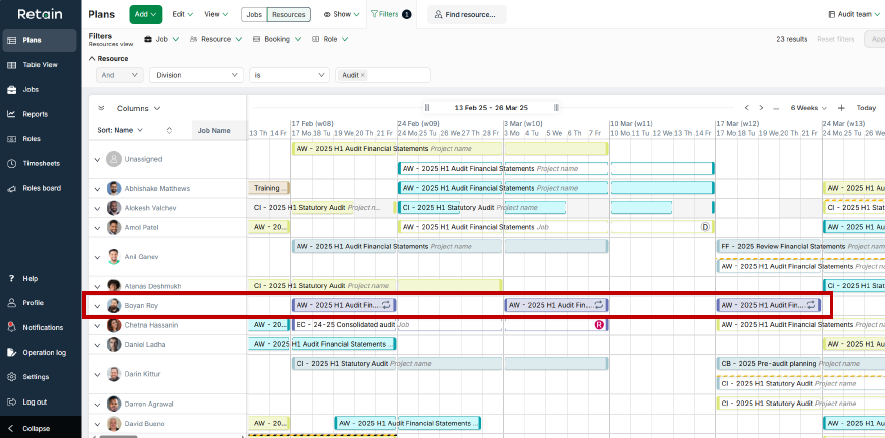Click the right handle of the date range slider
The image size is (885, 438).
point(557,108)
